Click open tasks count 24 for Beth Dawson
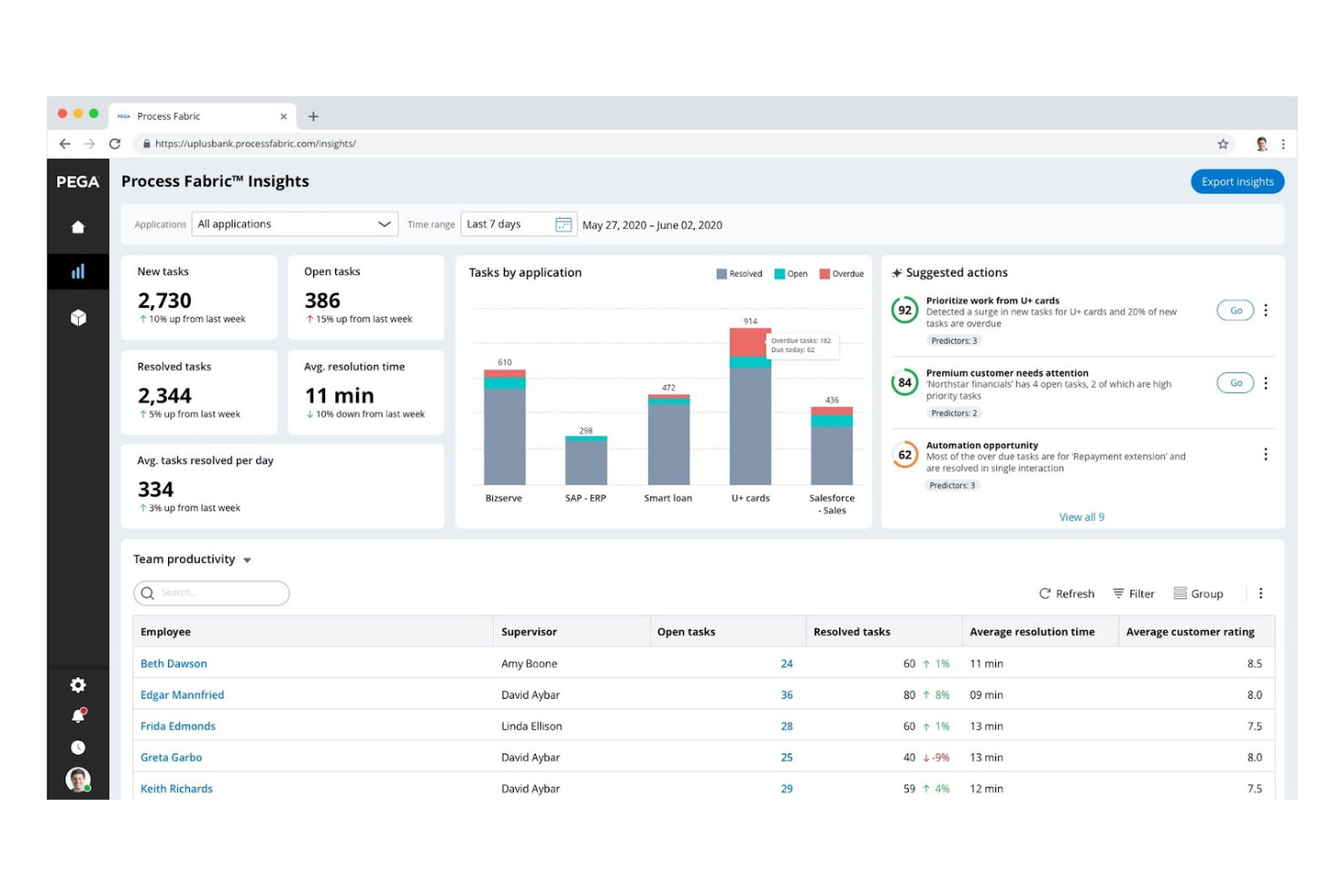The height and width of the screenshot is (896, 1344). pos(786,664)
